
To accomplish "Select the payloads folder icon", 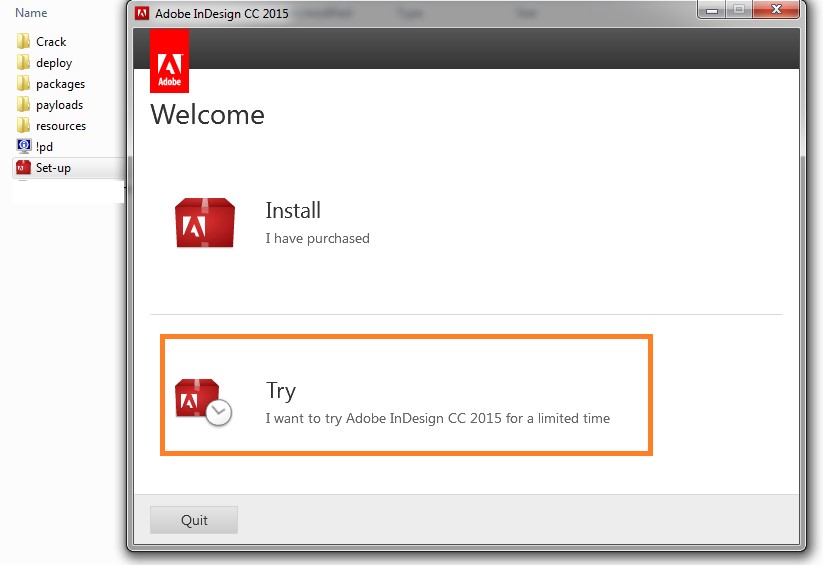I will pyautogui.click(x=23, y=105).
